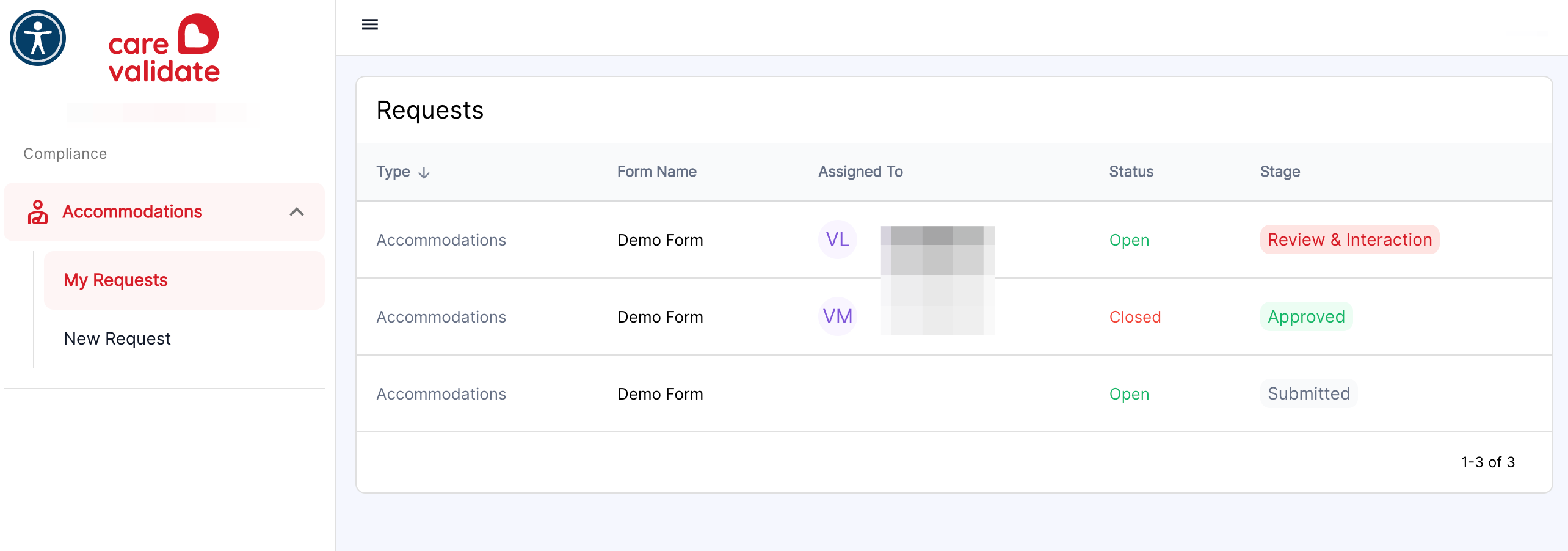Click the Care Validate logo
Screen dimensions: 1568x551
point(164,48)
